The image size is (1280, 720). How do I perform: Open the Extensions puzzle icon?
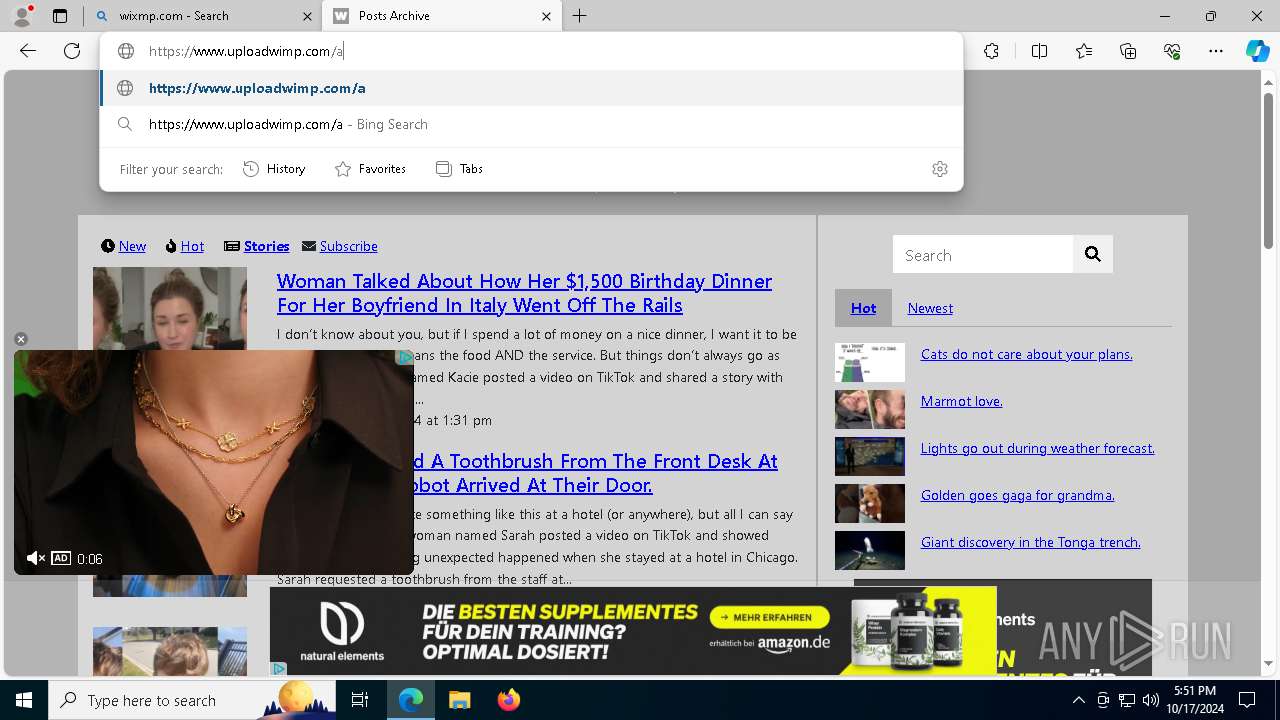pos(991,51)
